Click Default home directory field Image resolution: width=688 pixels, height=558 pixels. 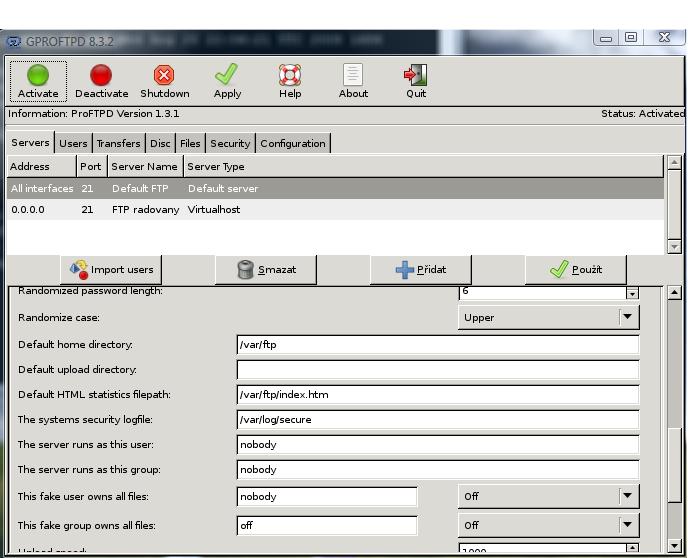pos(438,344)
